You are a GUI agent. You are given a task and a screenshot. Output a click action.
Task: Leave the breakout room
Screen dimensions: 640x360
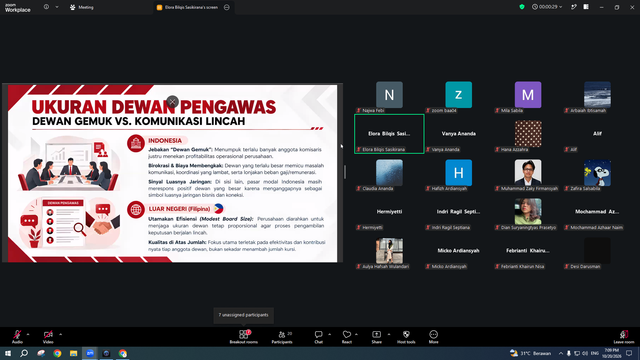coord(624,337)
